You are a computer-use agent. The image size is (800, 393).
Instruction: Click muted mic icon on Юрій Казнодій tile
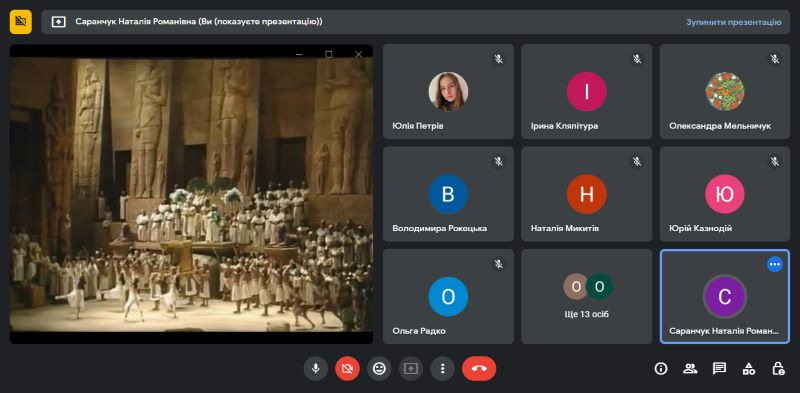pos(775,161)
